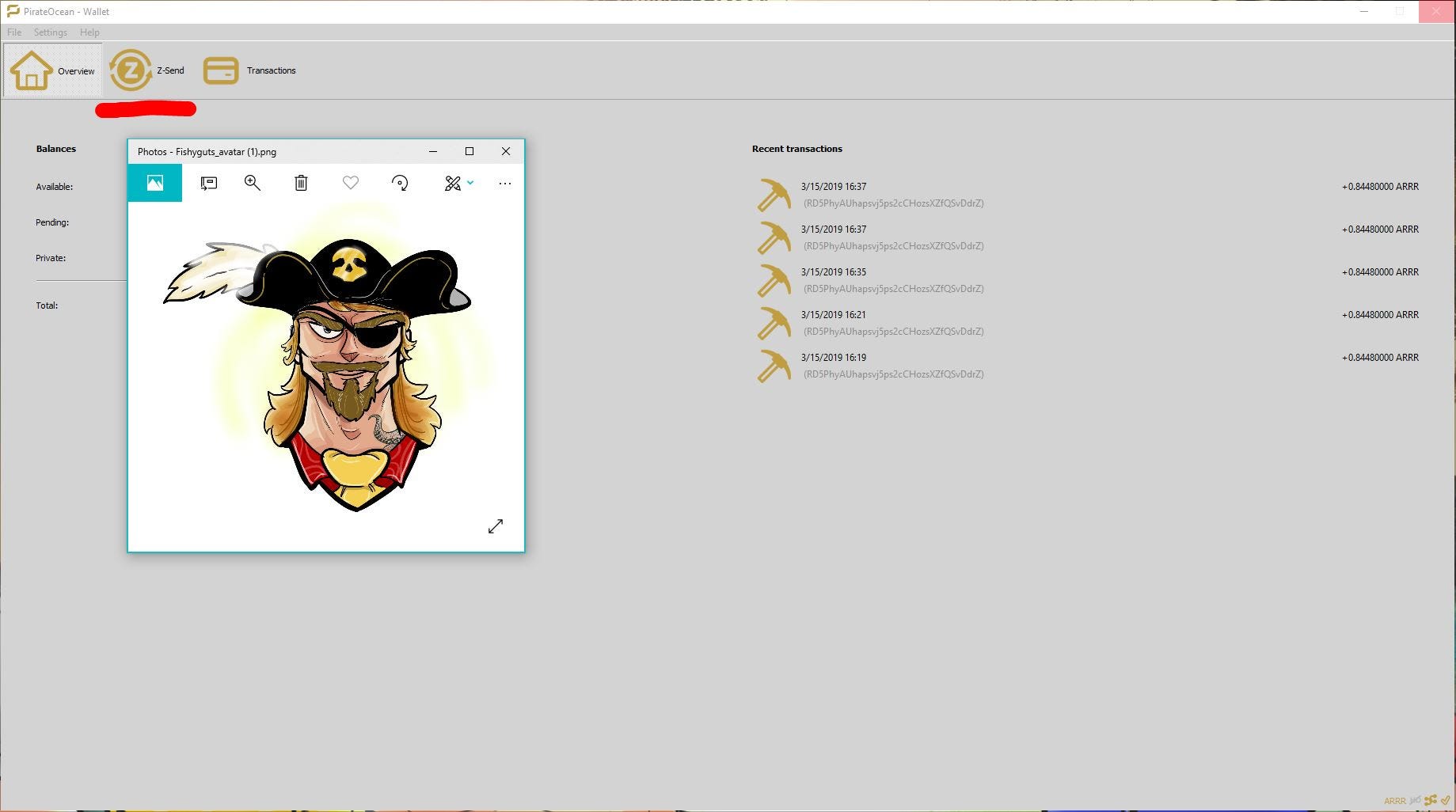Open the Settings menu

click(51, 32)
